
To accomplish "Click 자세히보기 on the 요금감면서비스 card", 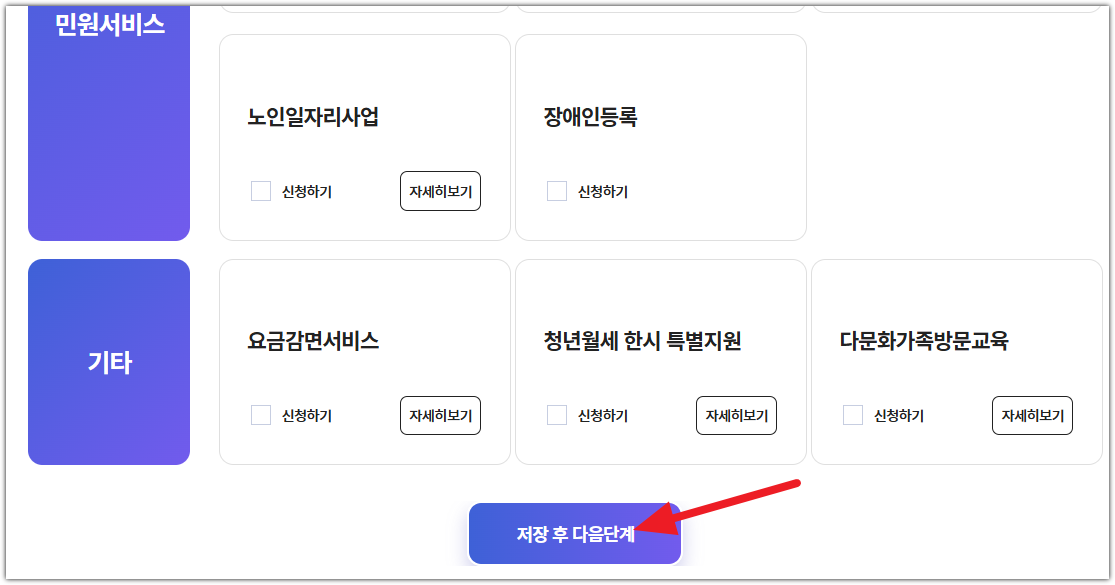I will (x=440, y=415).
